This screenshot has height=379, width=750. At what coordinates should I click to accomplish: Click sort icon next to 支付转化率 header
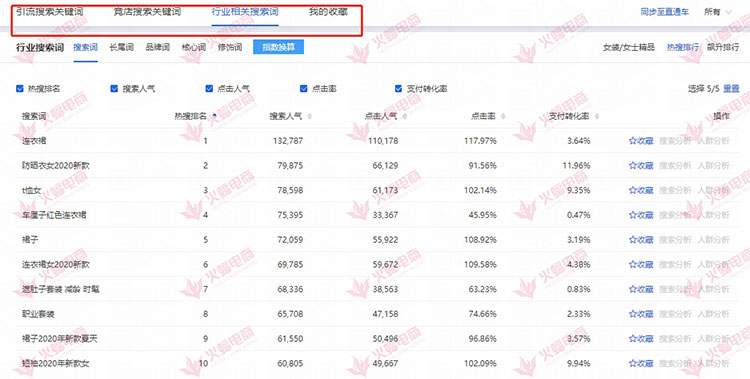[596, 116]
